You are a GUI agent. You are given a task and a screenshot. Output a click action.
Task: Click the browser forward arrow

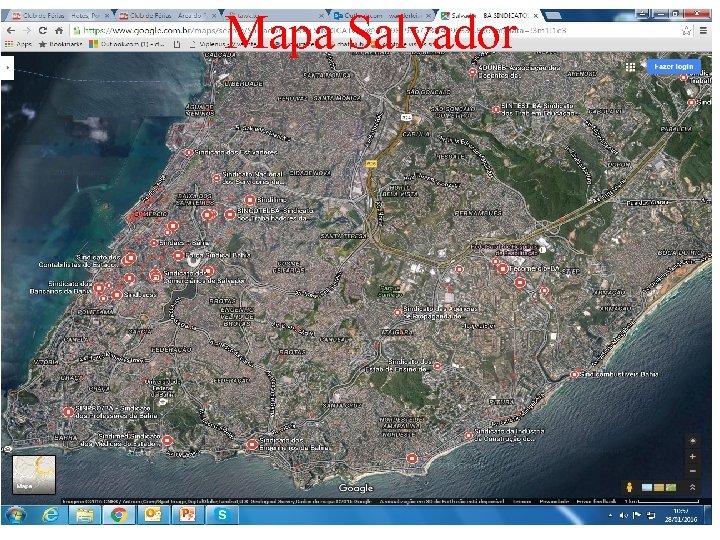click(x=27, y=31)
